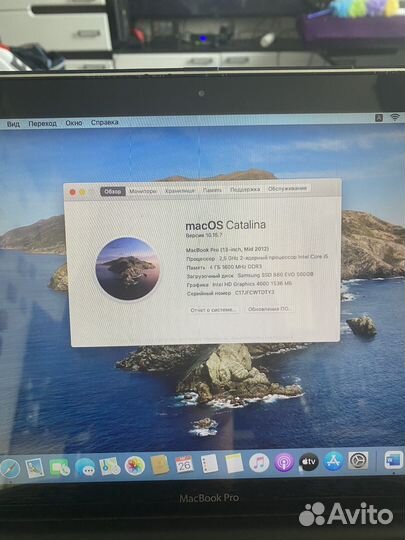405x540 pixels.
Task: Minimize the About This Mac window
Action: coord(83,192)
